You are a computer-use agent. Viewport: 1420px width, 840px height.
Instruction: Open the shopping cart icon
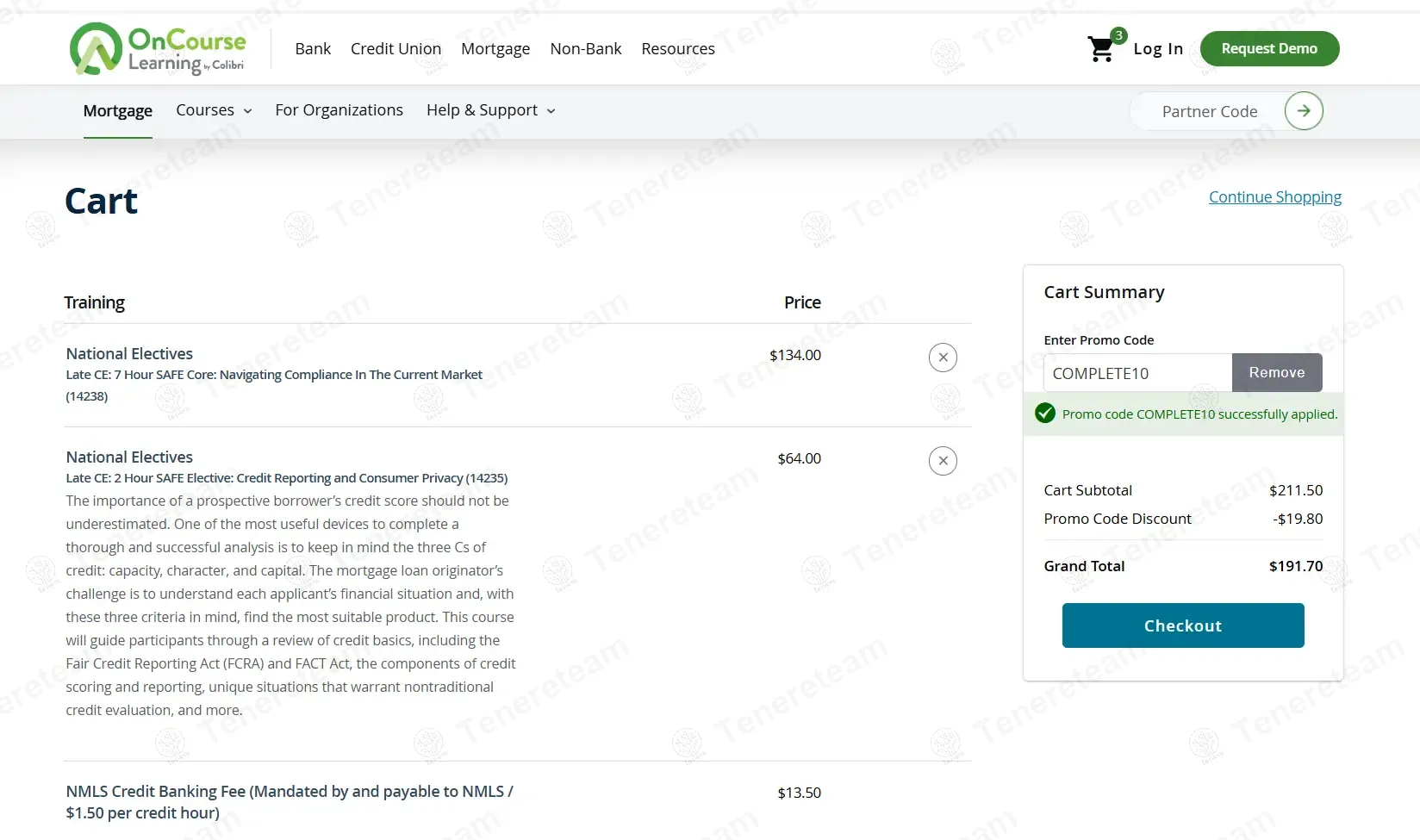pyautogui.click(x=1101, y=49)
